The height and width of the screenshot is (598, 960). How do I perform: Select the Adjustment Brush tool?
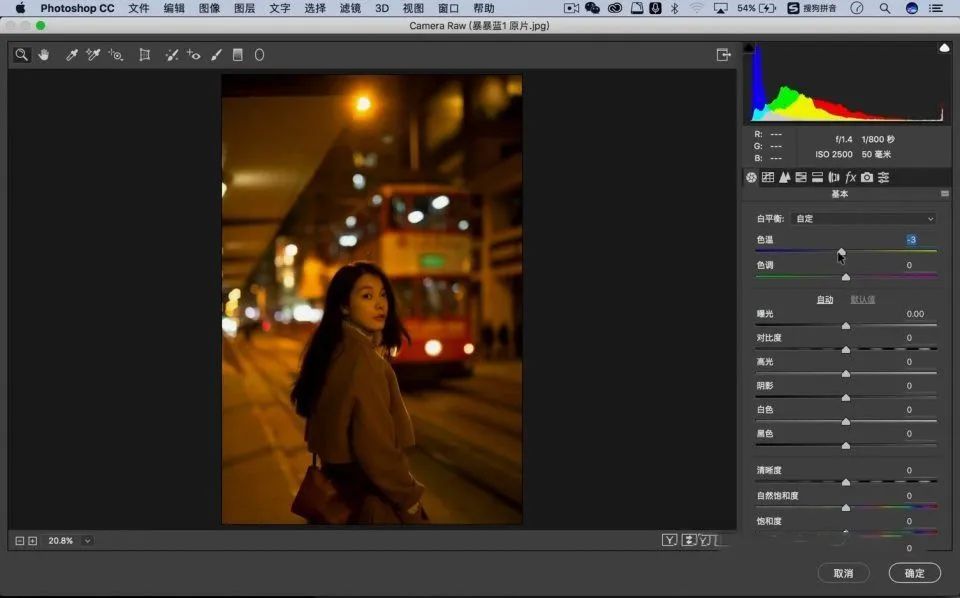click(215, 55)
